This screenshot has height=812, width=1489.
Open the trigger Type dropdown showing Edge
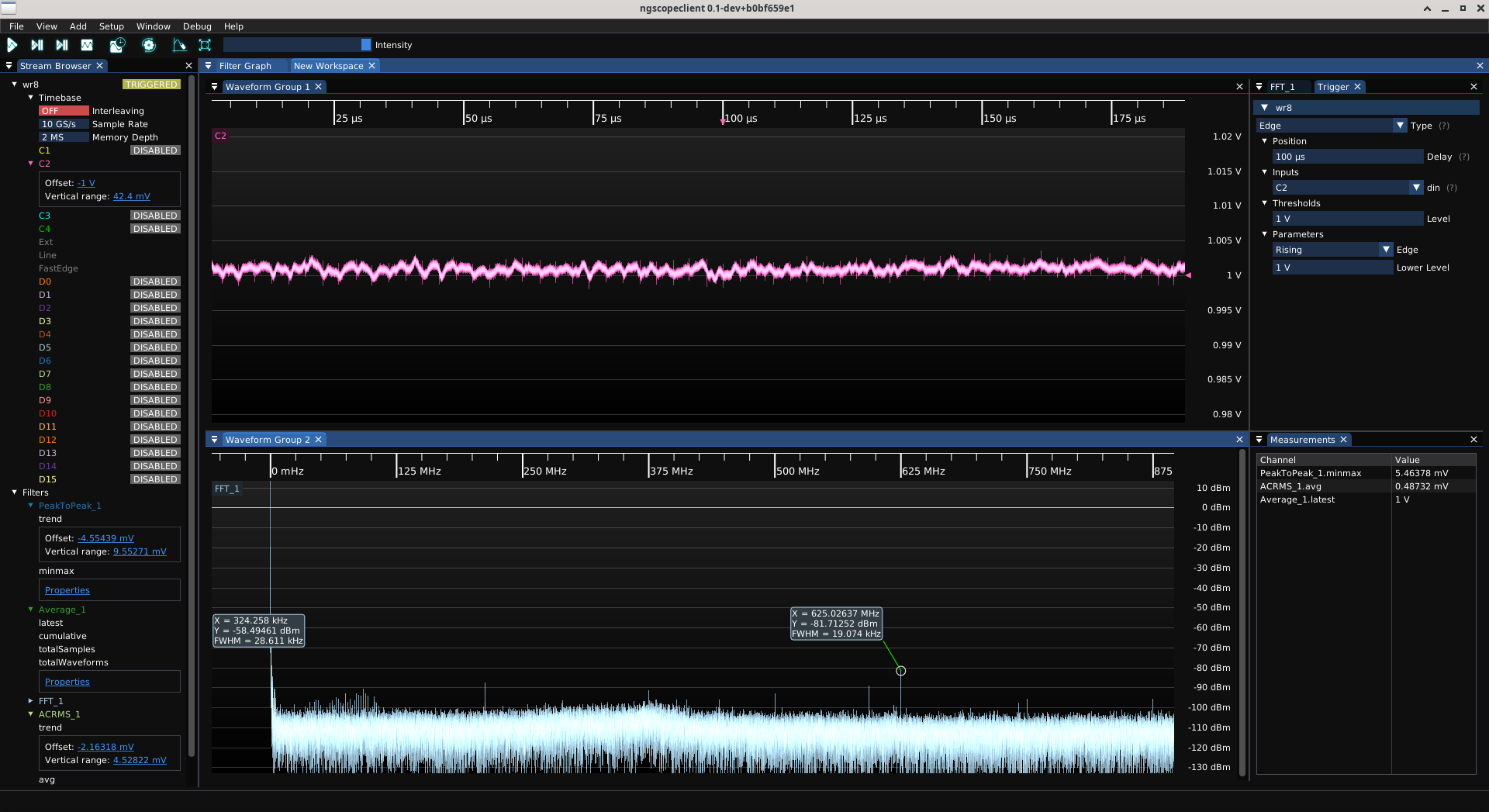point(1332,126)
